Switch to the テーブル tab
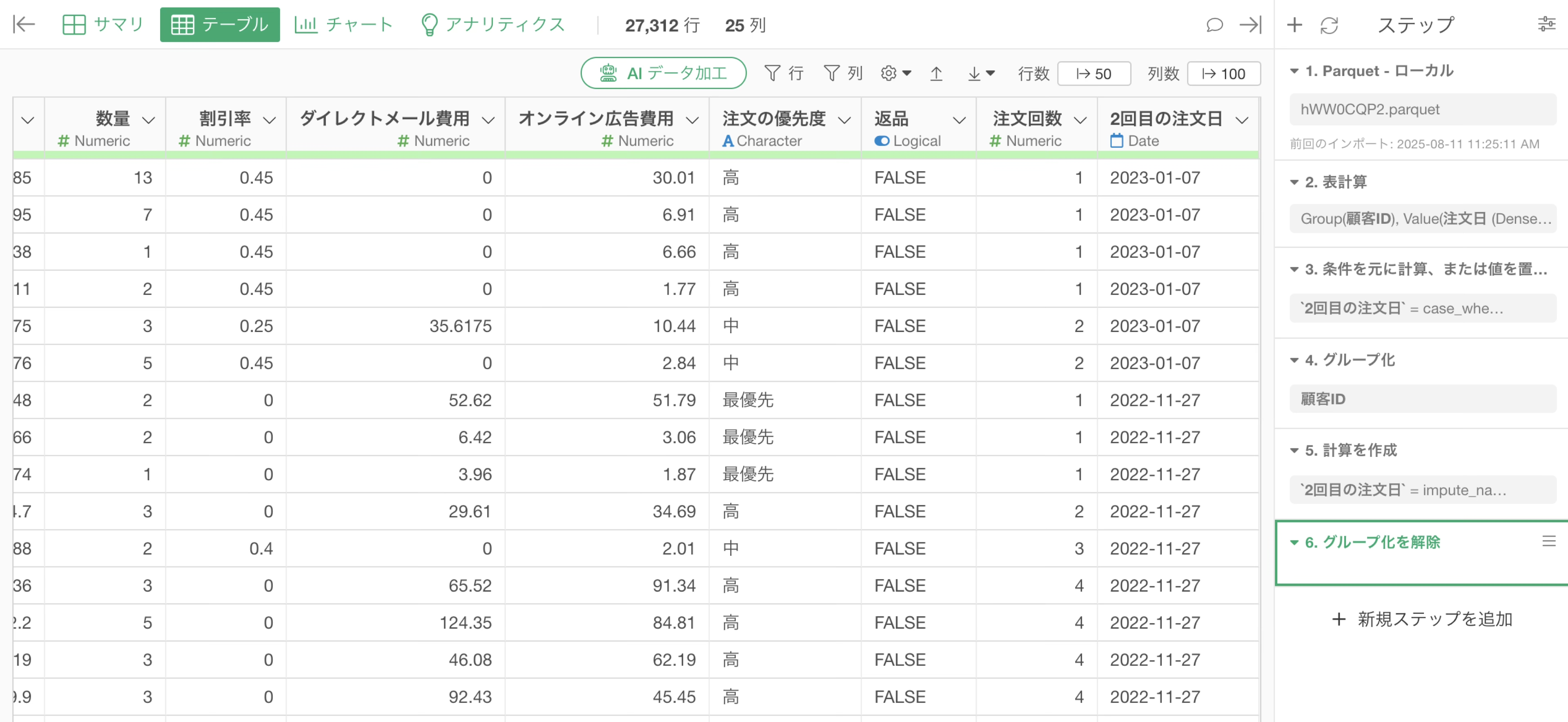The height and width of the screenshot is (722, 1568). [220, 25]
